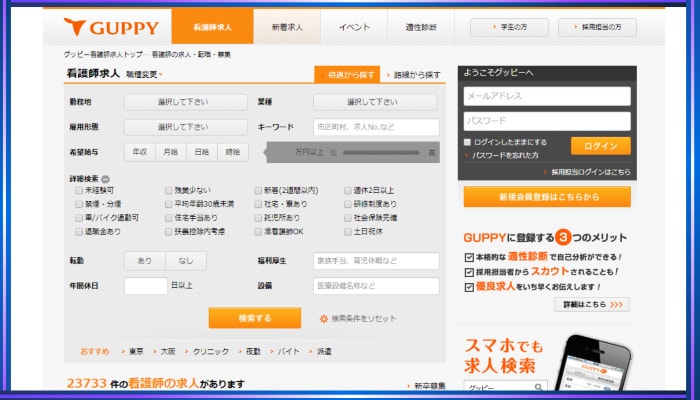Open the 業種 selection dropdown

(x=375, y=102)
